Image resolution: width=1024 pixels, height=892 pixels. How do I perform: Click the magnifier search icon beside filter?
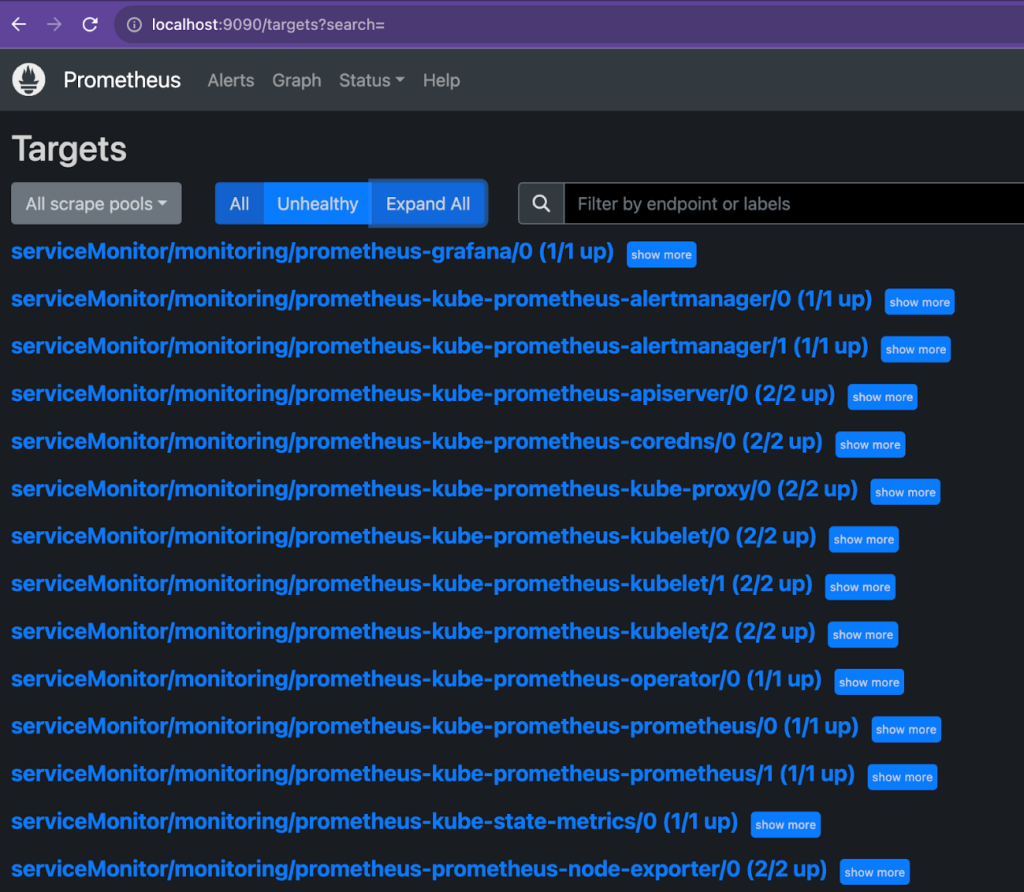click(541, 204)
